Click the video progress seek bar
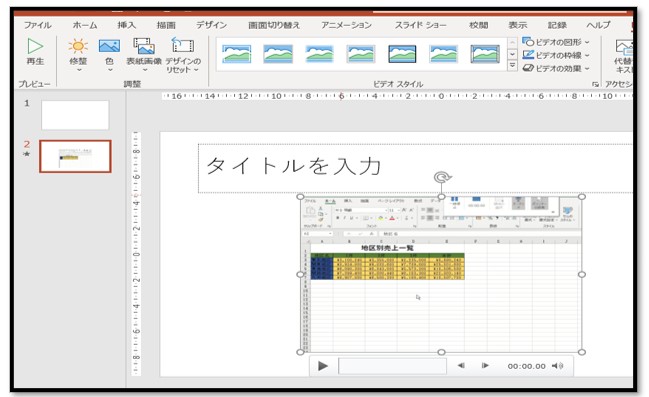 pyautogui.click(x=392, y=366)
